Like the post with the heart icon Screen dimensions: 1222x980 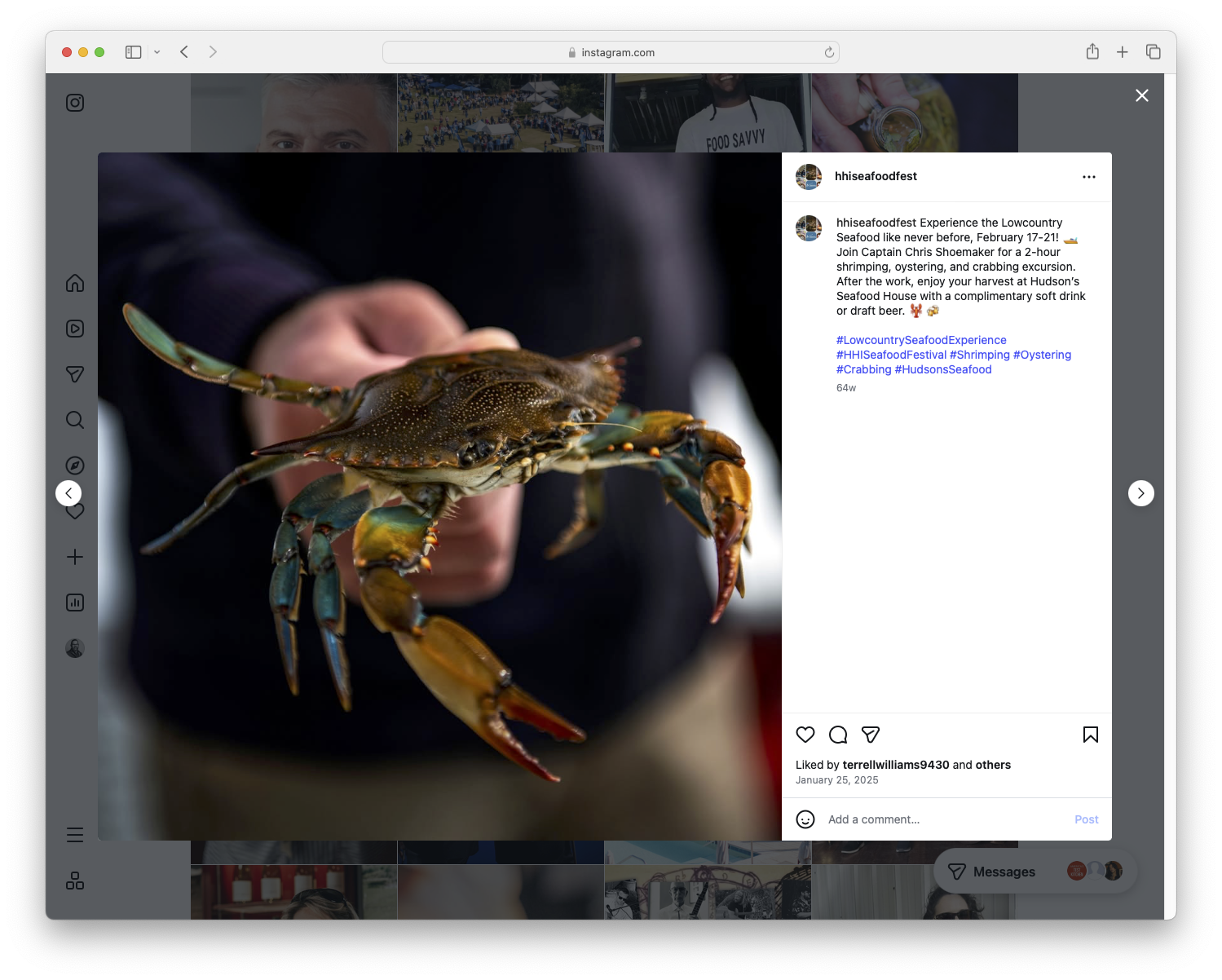click(805, 735)
